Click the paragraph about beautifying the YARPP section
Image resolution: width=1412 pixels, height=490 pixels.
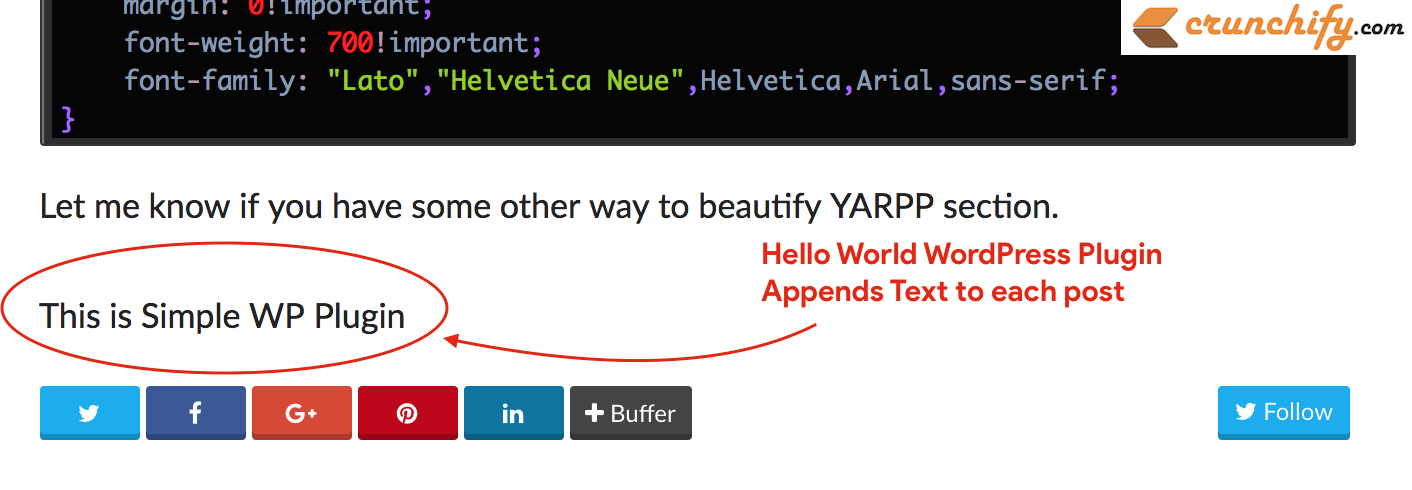coord(548,207)
